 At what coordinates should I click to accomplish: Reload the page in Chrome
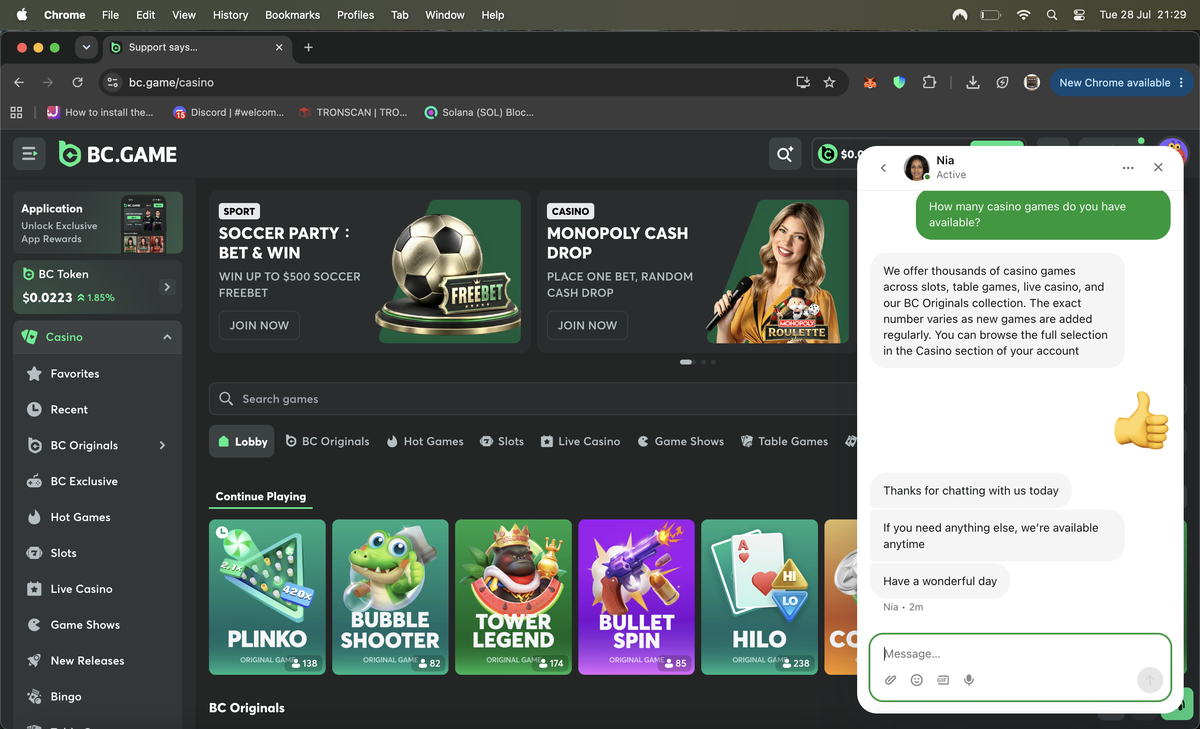coord(77,82)
